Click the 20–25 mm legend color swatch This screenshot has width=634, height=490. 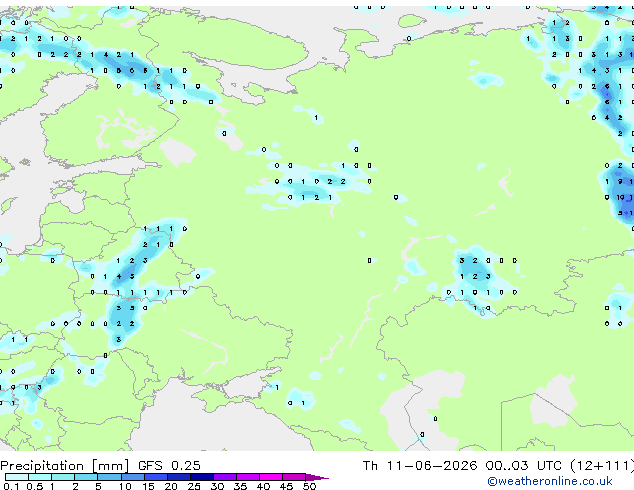[x=178, y=477]
